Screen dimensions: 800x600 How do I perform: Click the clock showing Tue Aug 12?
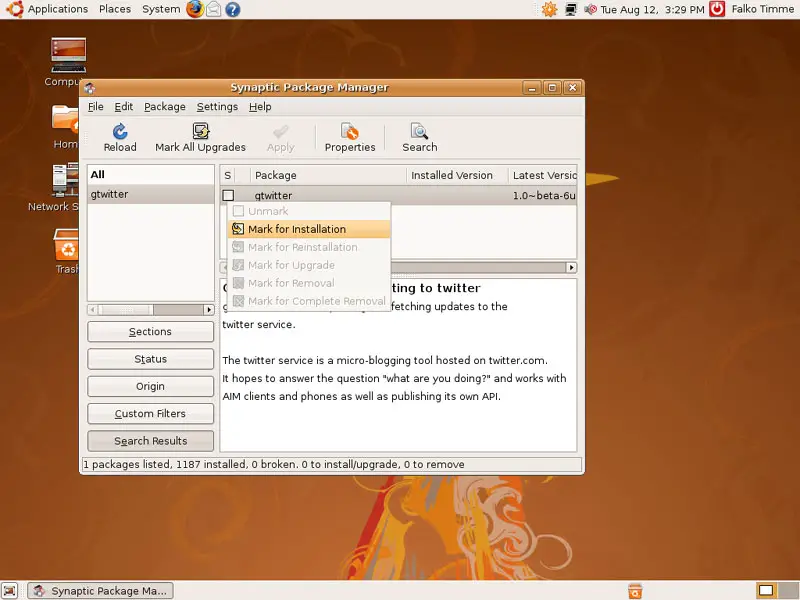[652, 9]
